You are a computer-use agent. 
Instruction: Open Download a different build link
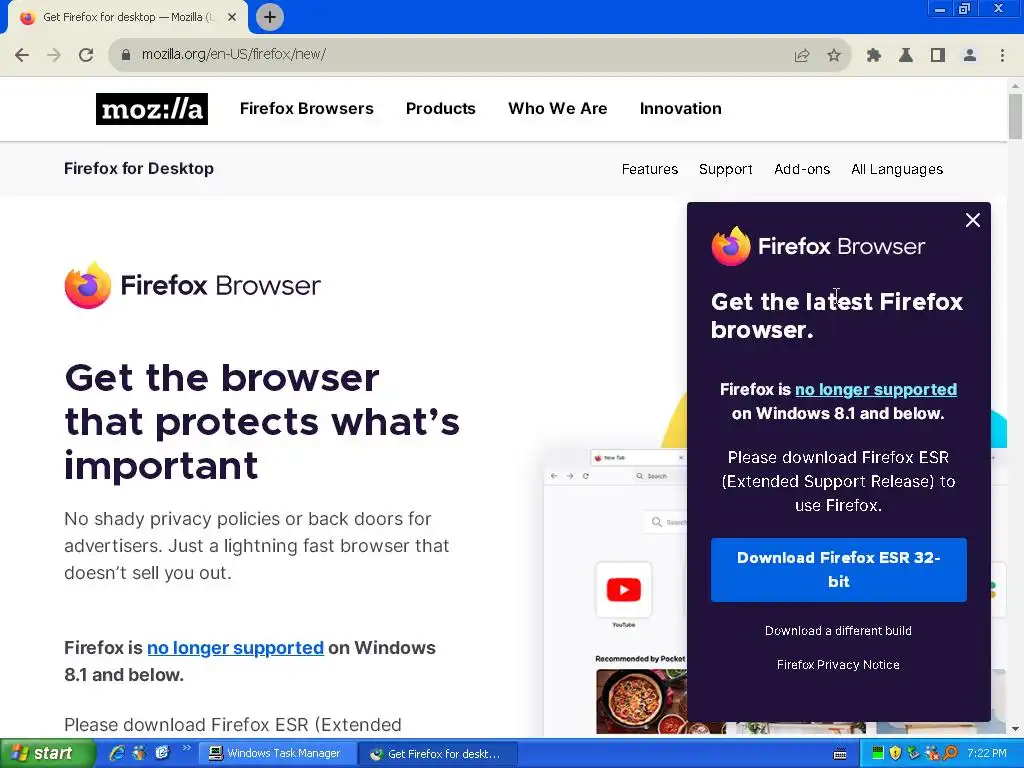[838, 631]
